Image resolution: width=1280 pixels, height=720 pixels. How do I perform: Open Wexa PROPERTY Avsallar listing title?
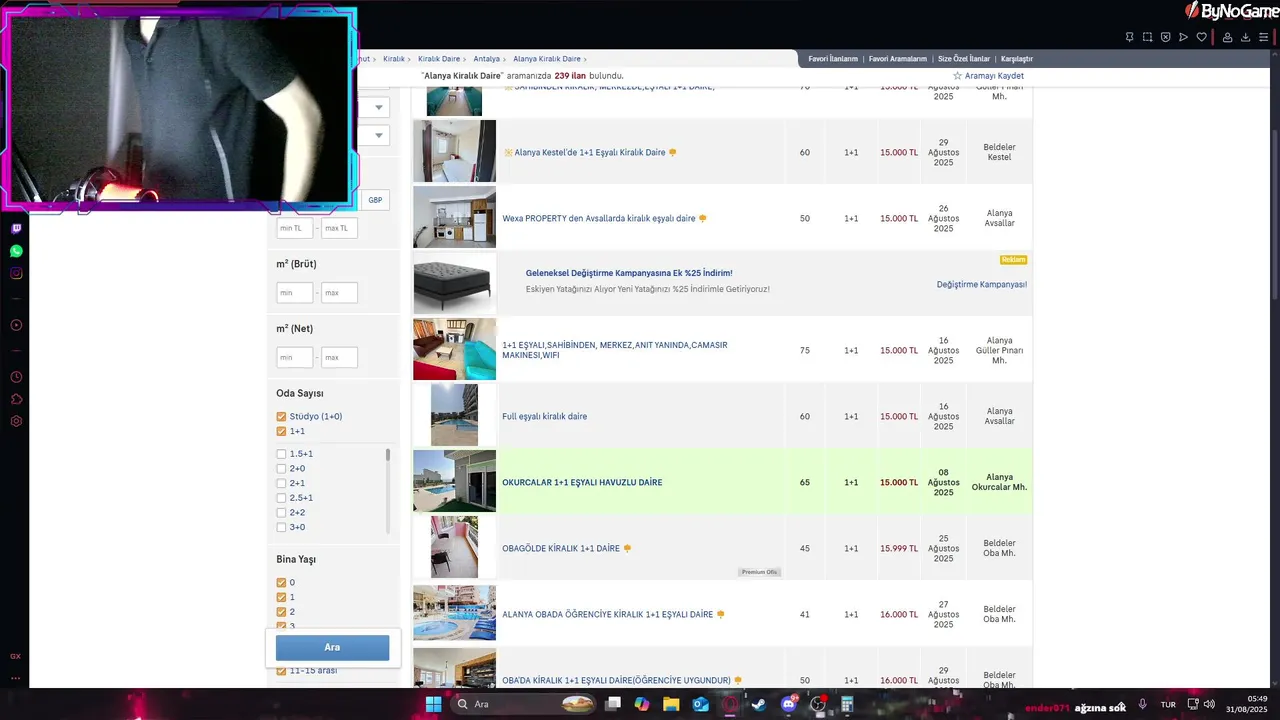[x=599, y=218]
